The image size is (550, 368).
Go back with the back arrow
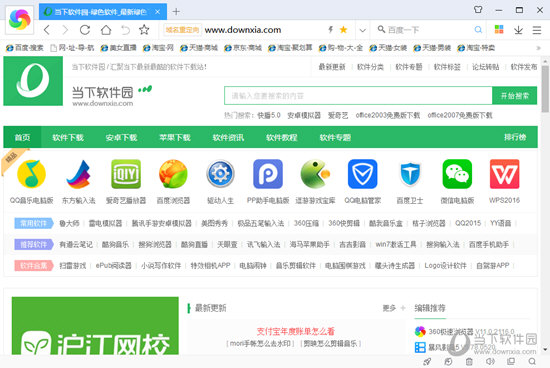coord(47,30)
